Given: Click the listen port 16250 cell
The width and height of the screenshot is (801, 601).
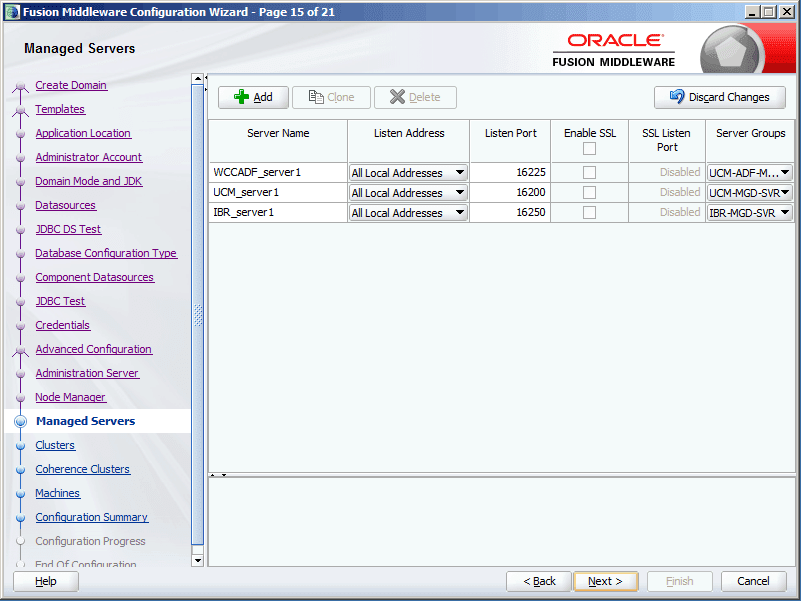Looking at the screenshot, I should point(510,213).
